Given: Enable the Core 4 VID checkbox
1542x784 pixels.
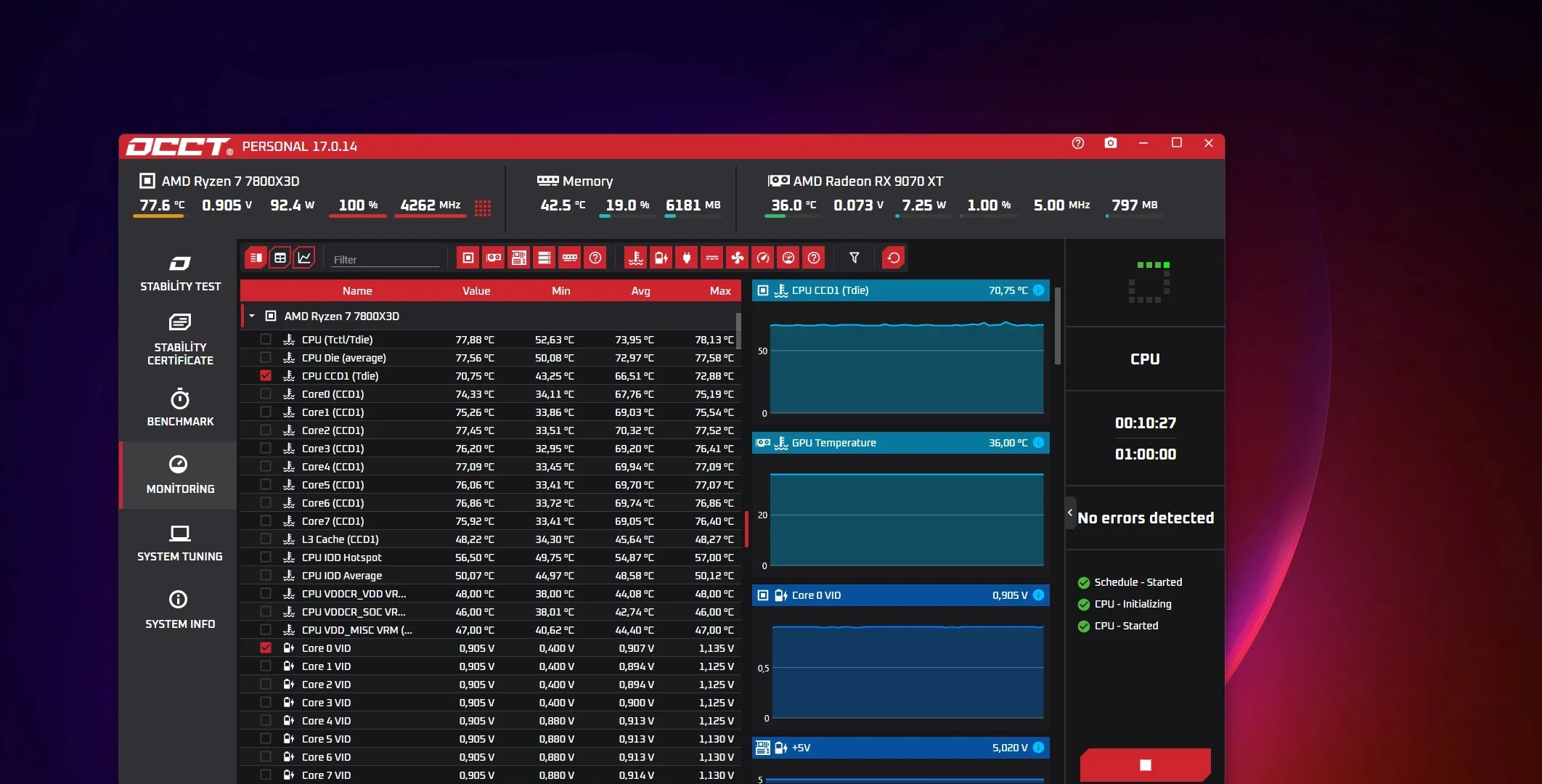Looking at the screenshot, I should [x=266, y=720].
